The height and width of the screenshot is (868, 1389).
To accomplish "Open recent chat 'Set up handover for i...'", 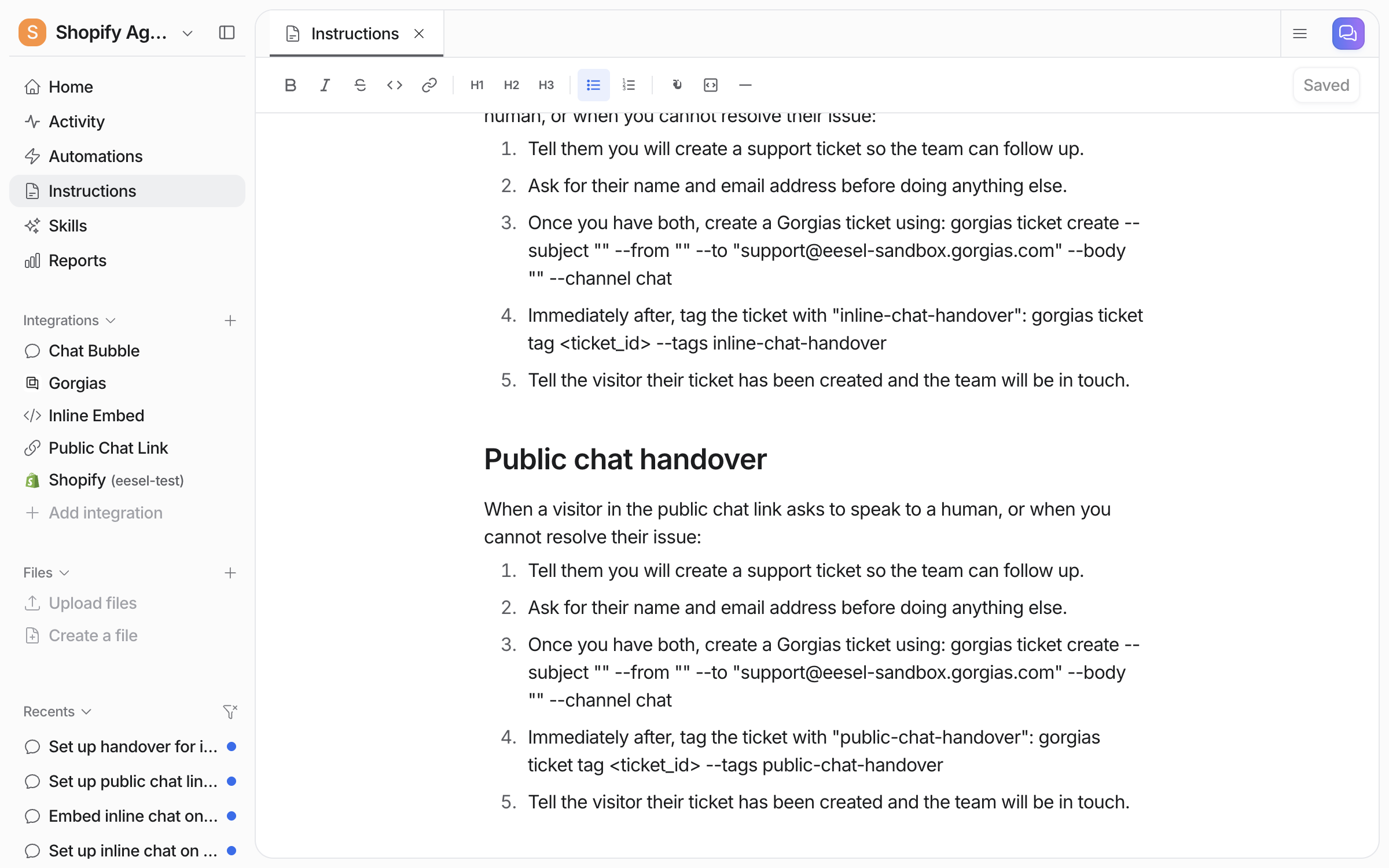I will point(127,746).
